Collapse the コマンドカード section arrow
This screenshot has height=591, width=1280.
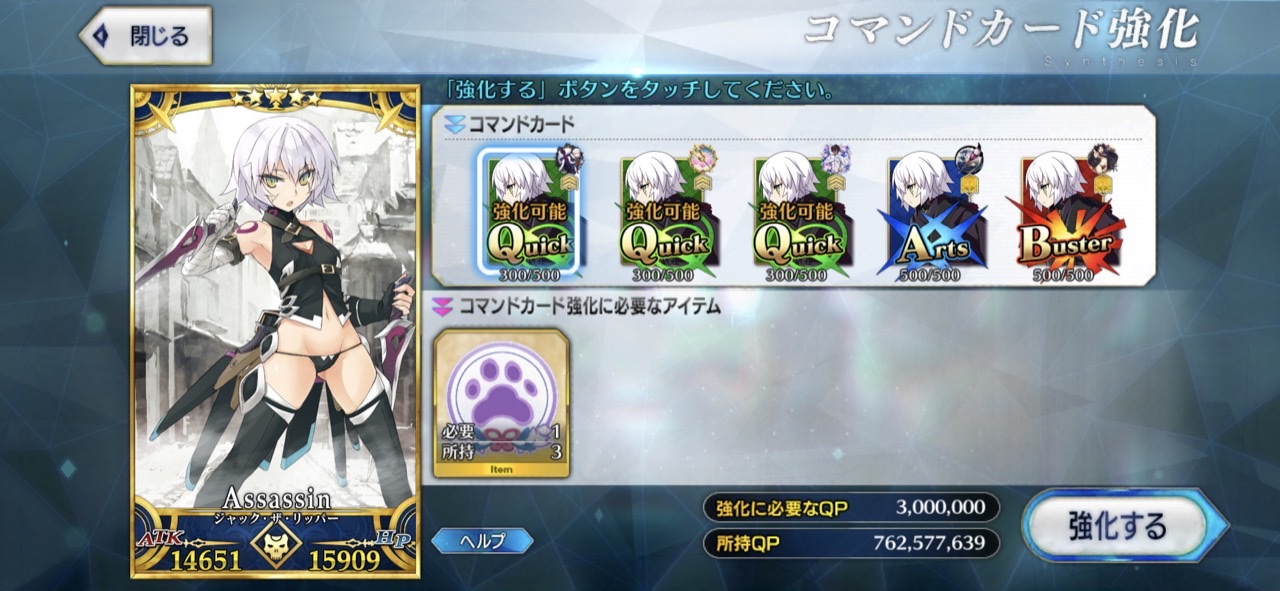454,125
